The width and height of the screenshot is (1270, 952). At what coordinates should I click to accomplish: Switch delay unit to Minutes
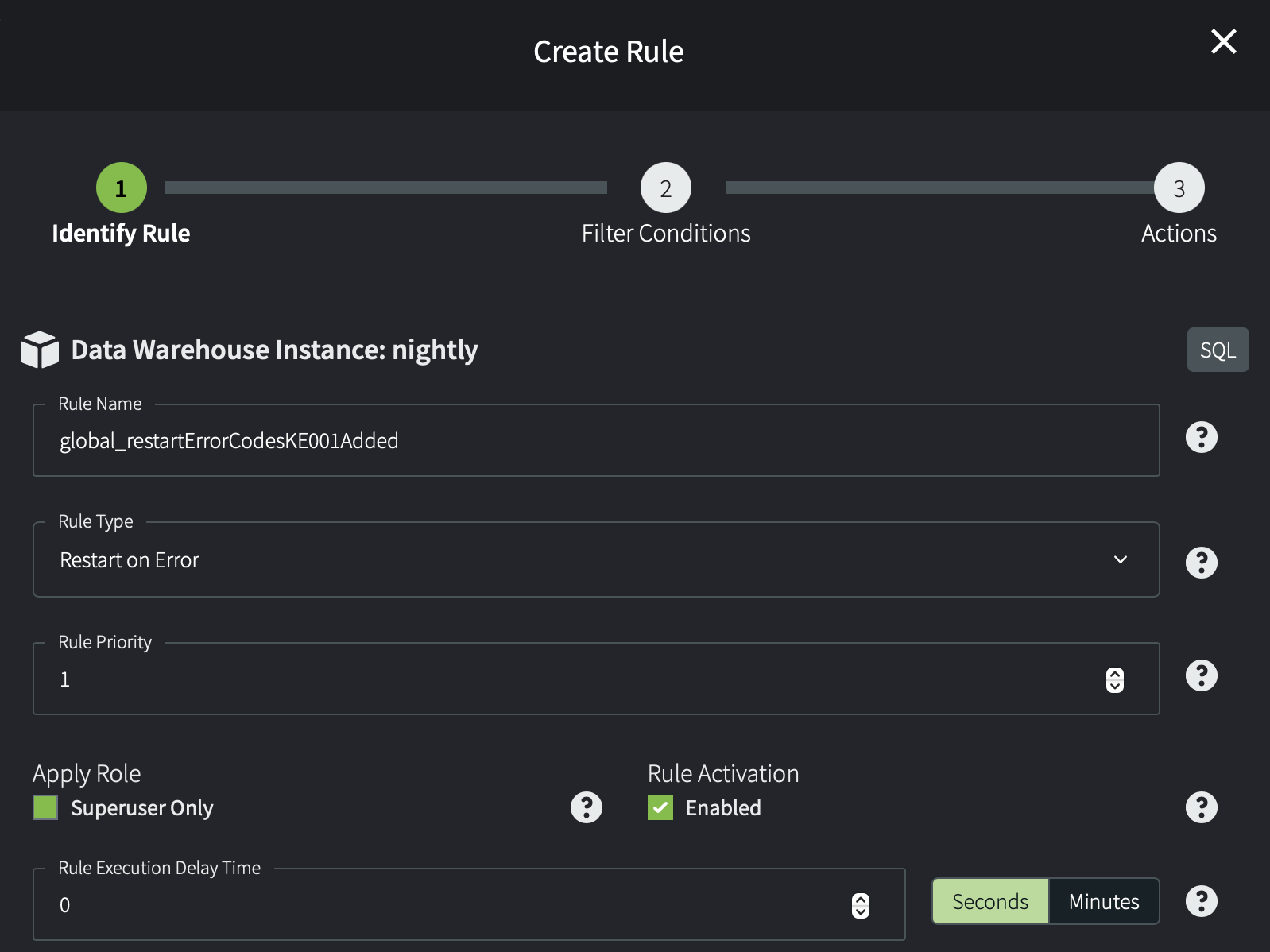click(x=1103, y=901)
